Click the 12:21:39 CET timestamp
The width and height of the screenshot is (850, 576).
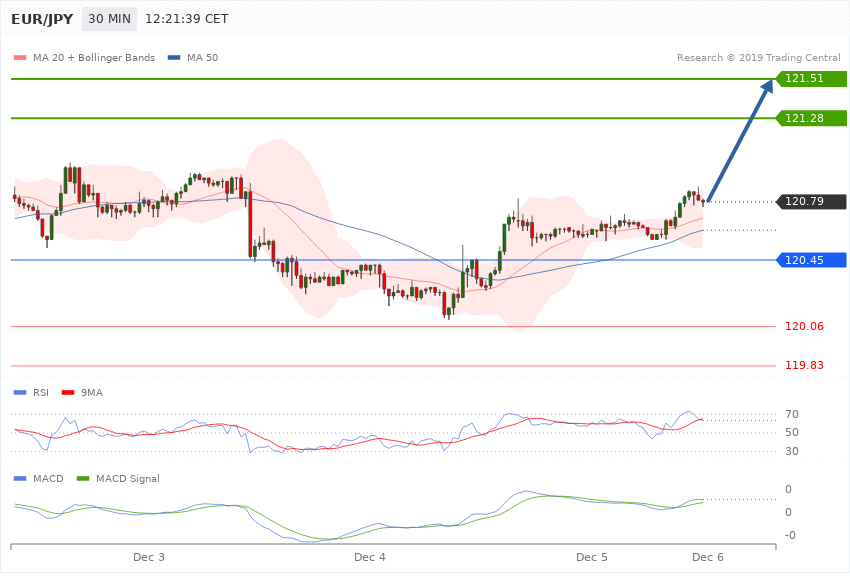point(186,19)
